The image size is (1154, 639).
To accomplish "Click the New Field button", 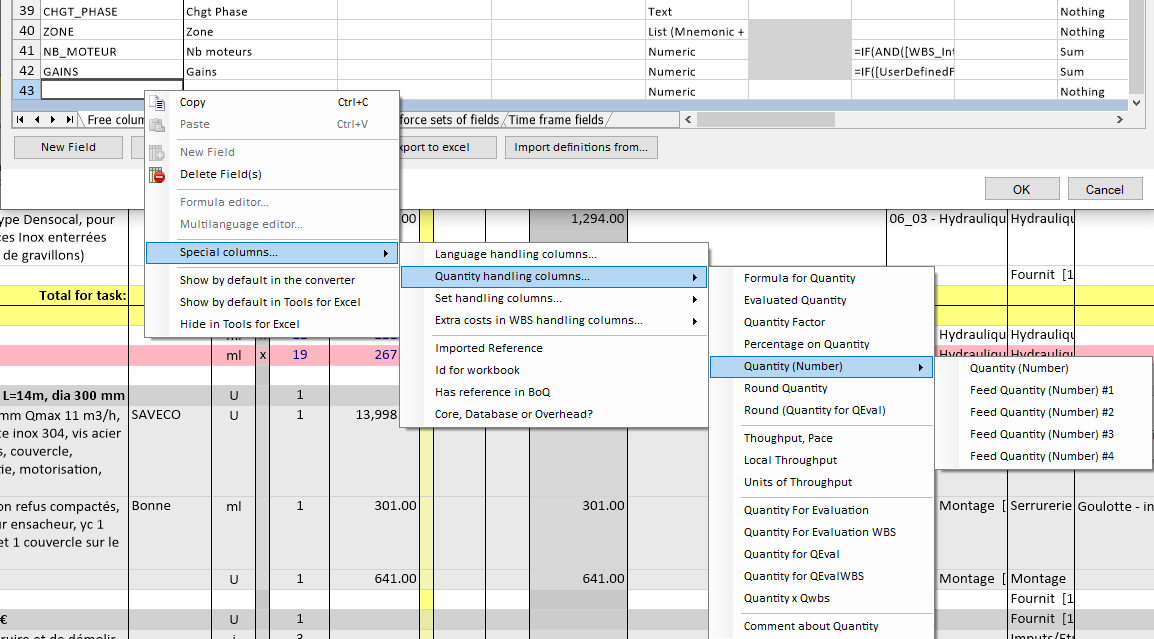I will coord(68,147).
